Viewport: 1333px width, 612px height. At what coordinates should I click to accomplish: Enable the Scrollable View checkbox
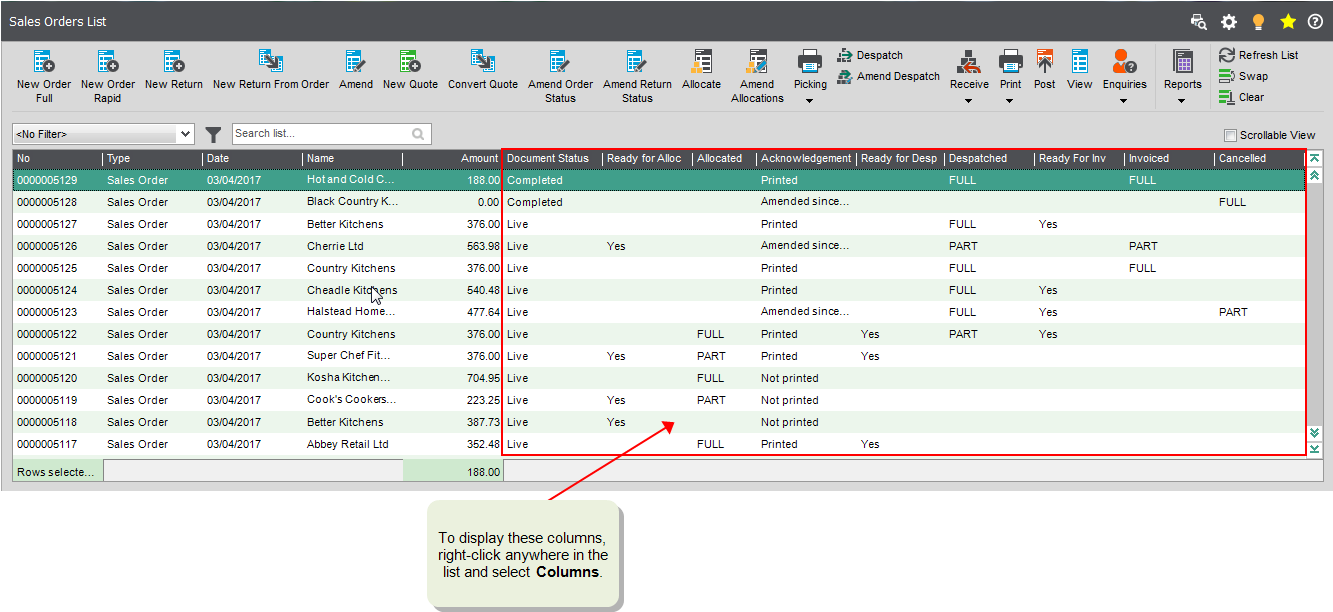pyautogui.click(x=1230, y=135)
